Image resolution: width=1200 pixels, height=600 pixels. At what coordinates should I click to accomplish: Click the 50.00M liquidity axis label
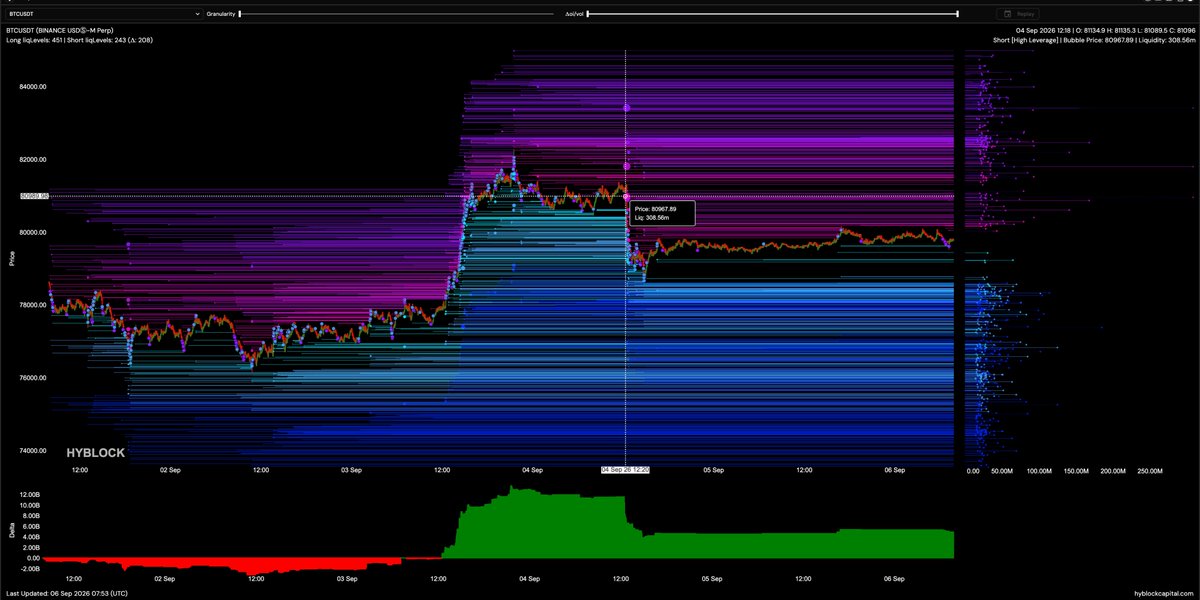(1003, 469)
